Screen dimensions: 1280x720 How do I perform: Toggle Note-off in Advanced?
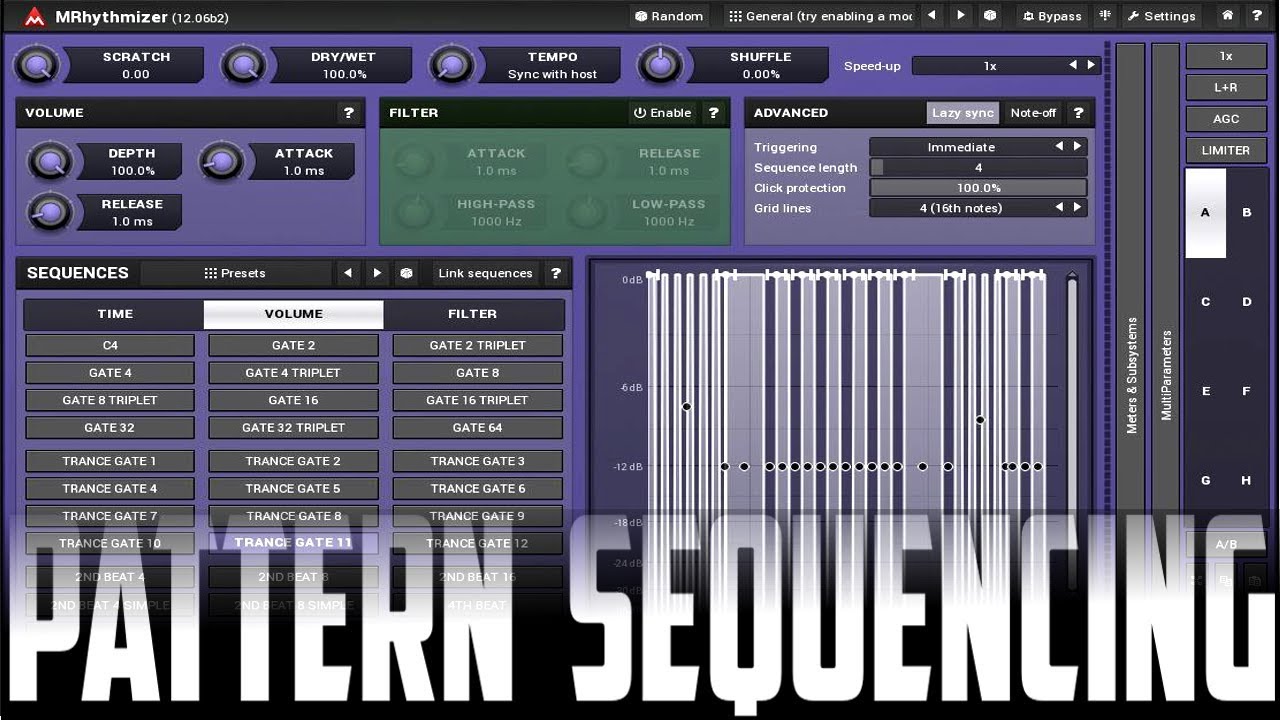1033,113
